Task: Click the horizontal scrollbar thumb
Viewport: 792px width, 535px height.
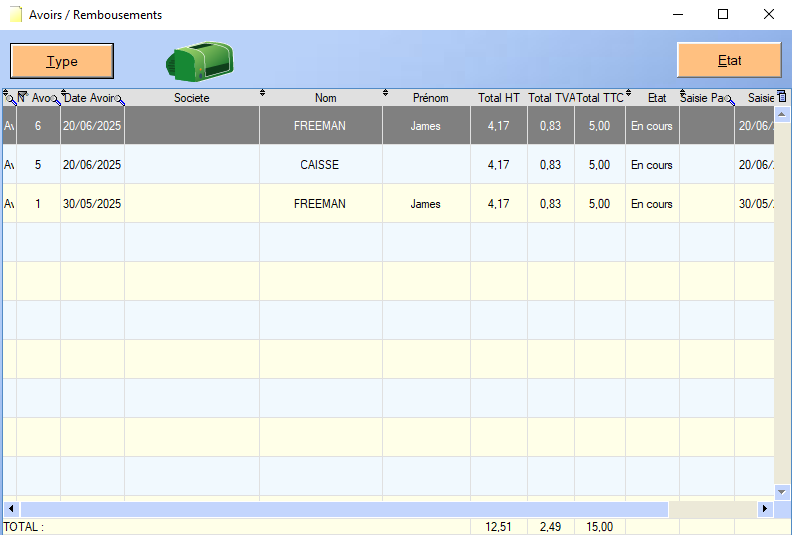Action: click(344, 509)
